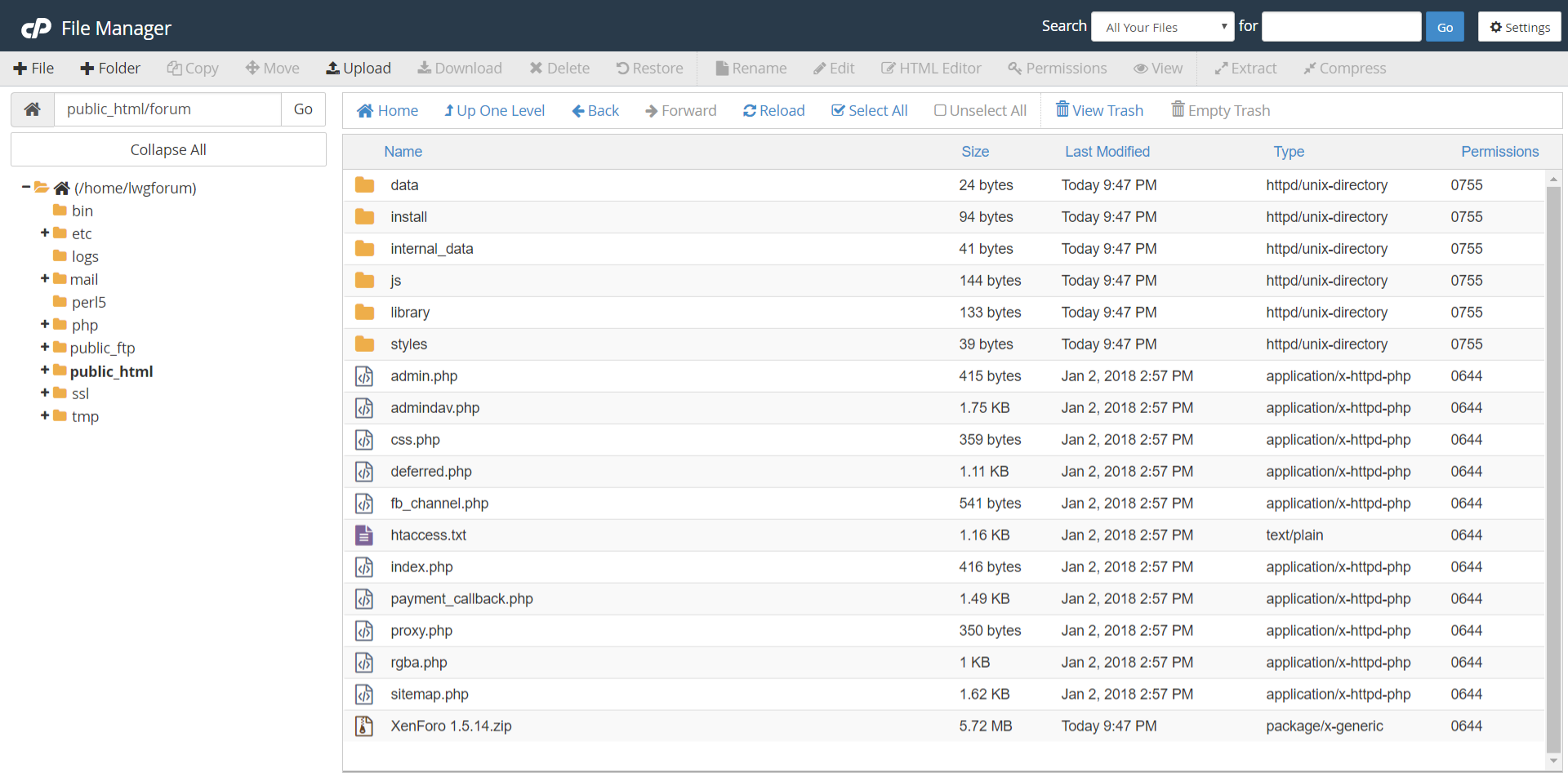This screenshot has height=773, width=1568.
Task: Check Select All files
Action: coord(870,111)
